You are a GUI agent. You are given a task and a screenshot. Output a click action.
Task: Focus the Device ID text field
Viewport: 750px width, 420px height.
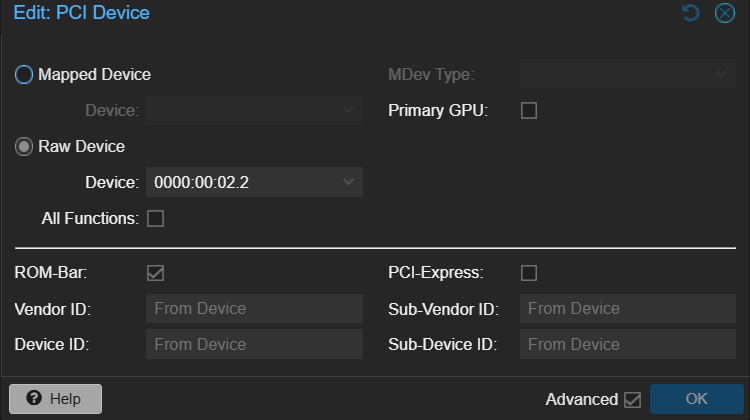point(254,345)
